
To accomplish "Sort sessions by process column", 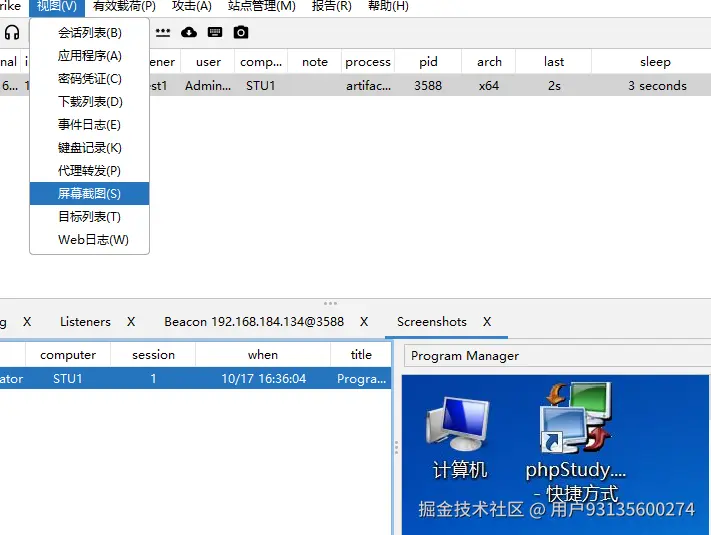I will pos(368,62).
